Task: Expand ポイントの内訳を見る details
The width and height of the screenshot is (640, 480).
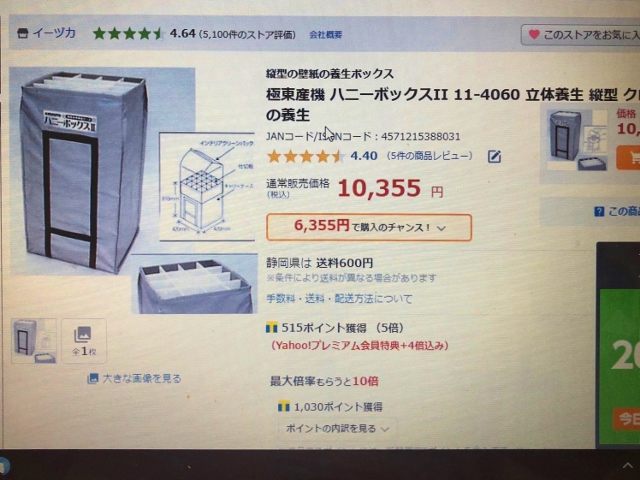Action: (x=337, y=429)
